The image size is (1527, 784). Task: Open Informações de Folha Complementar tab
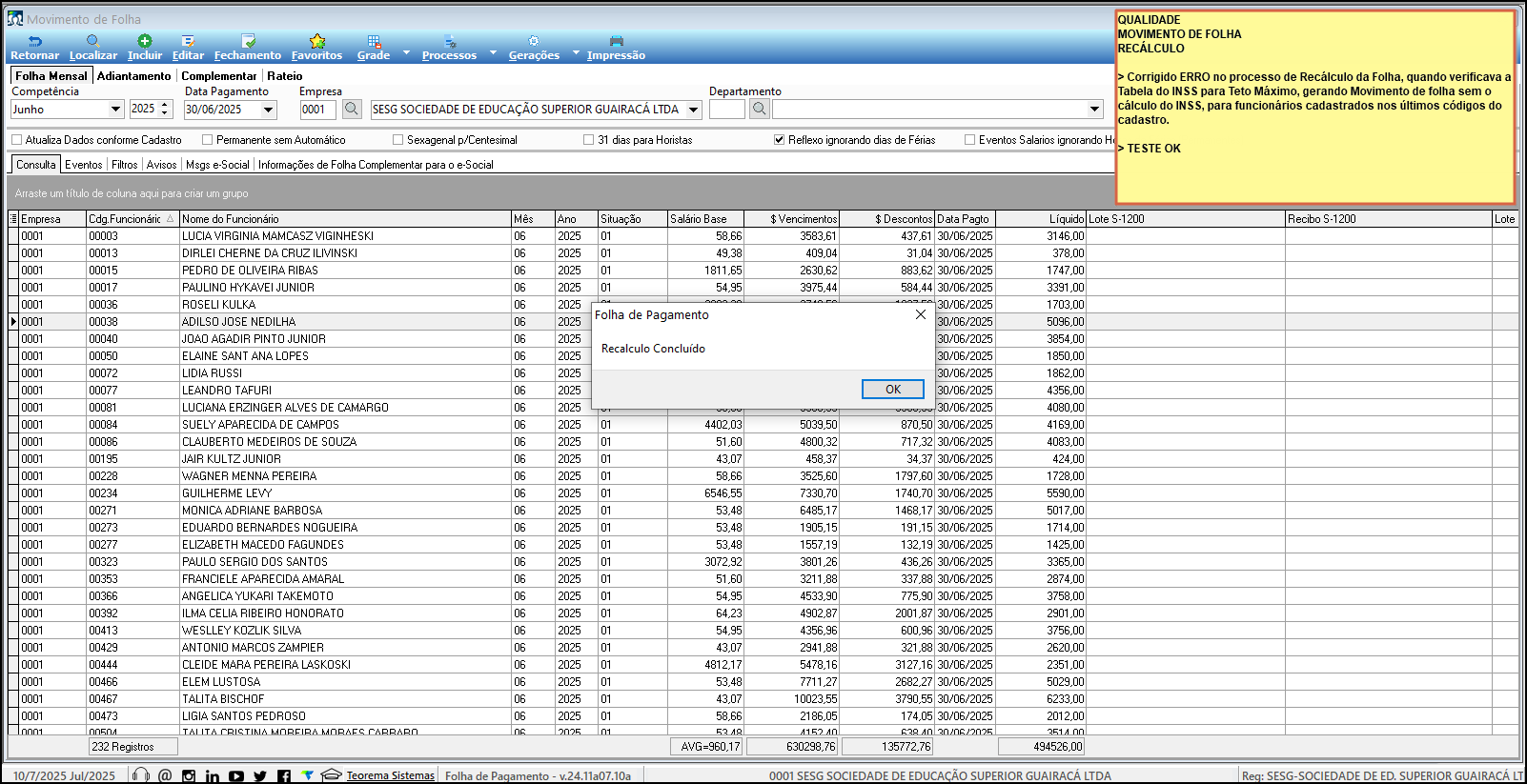coord(376,164)
